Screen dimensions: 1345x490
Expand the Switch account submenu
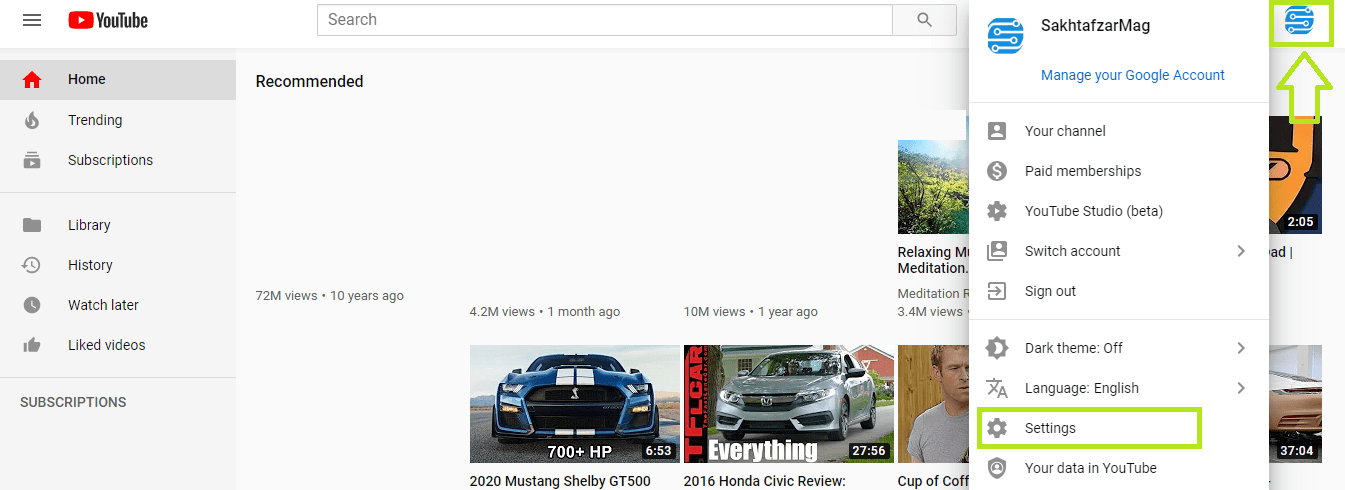(1241, 251)
